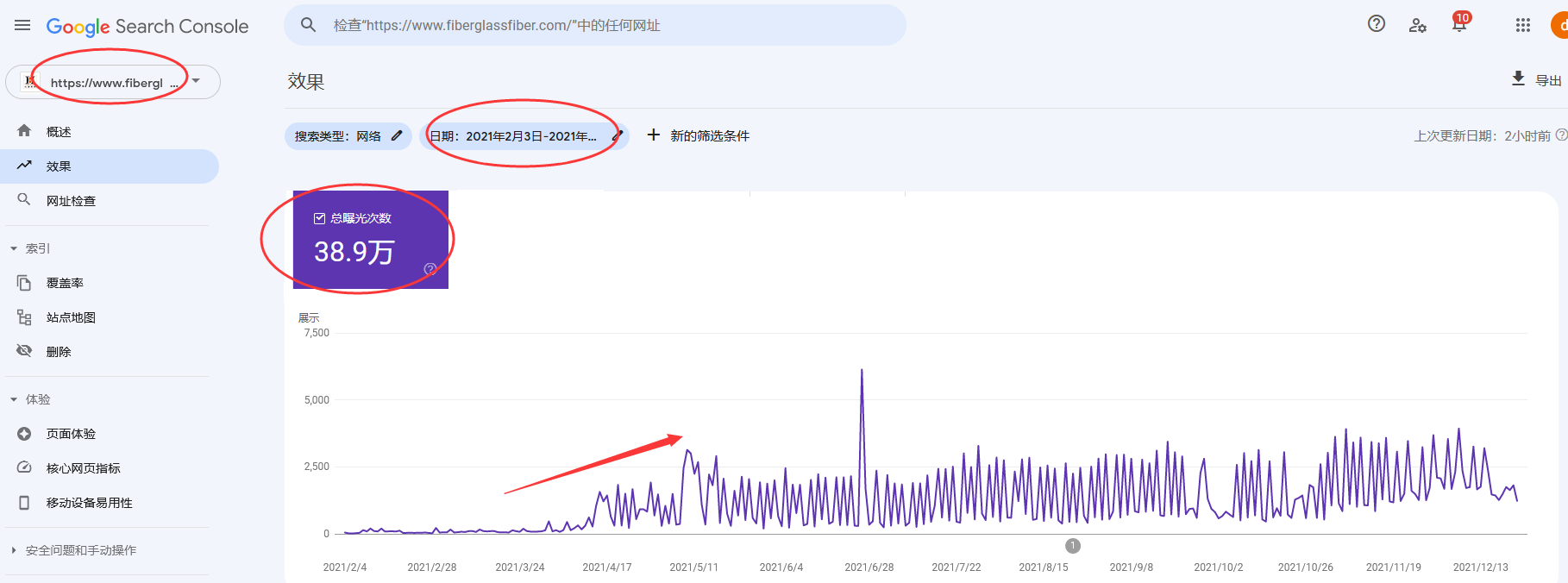Edit the 搜索类型 filter pencil icon
Screen dimensions: 1568x583
coord(397,135)
